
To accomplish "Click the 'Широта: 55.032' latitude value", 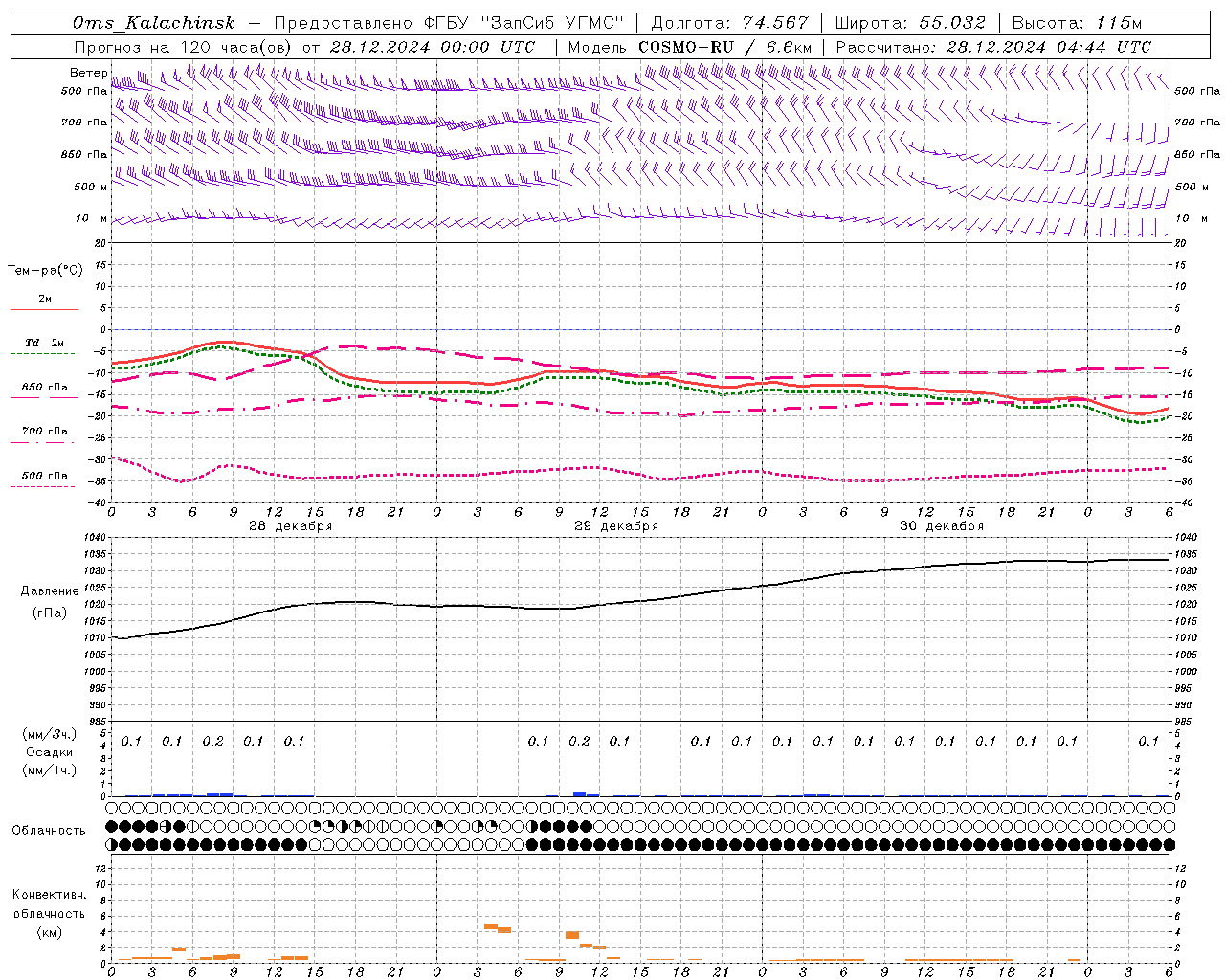I will (x=910, y=23).
